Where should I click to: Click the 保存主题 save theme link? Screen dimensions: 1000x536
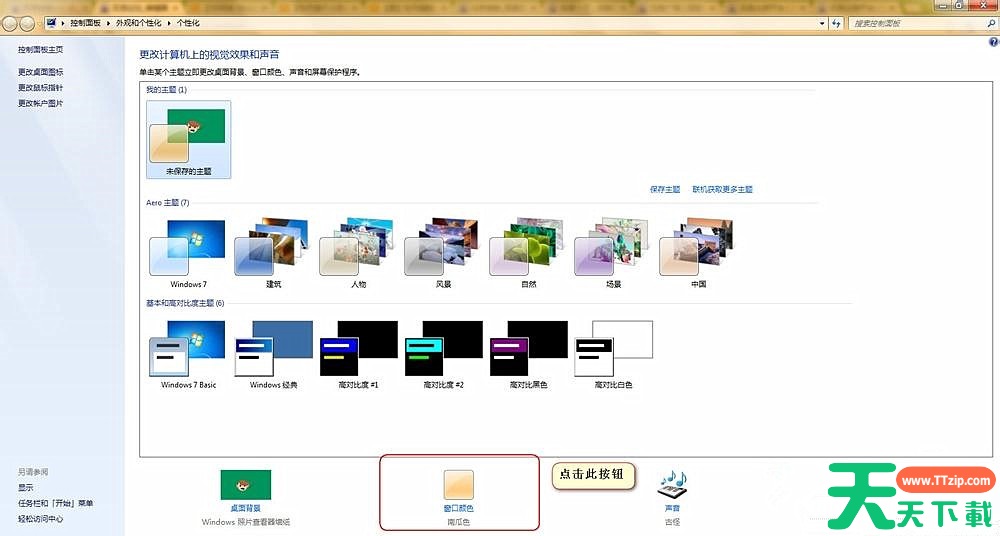(665, 190)
